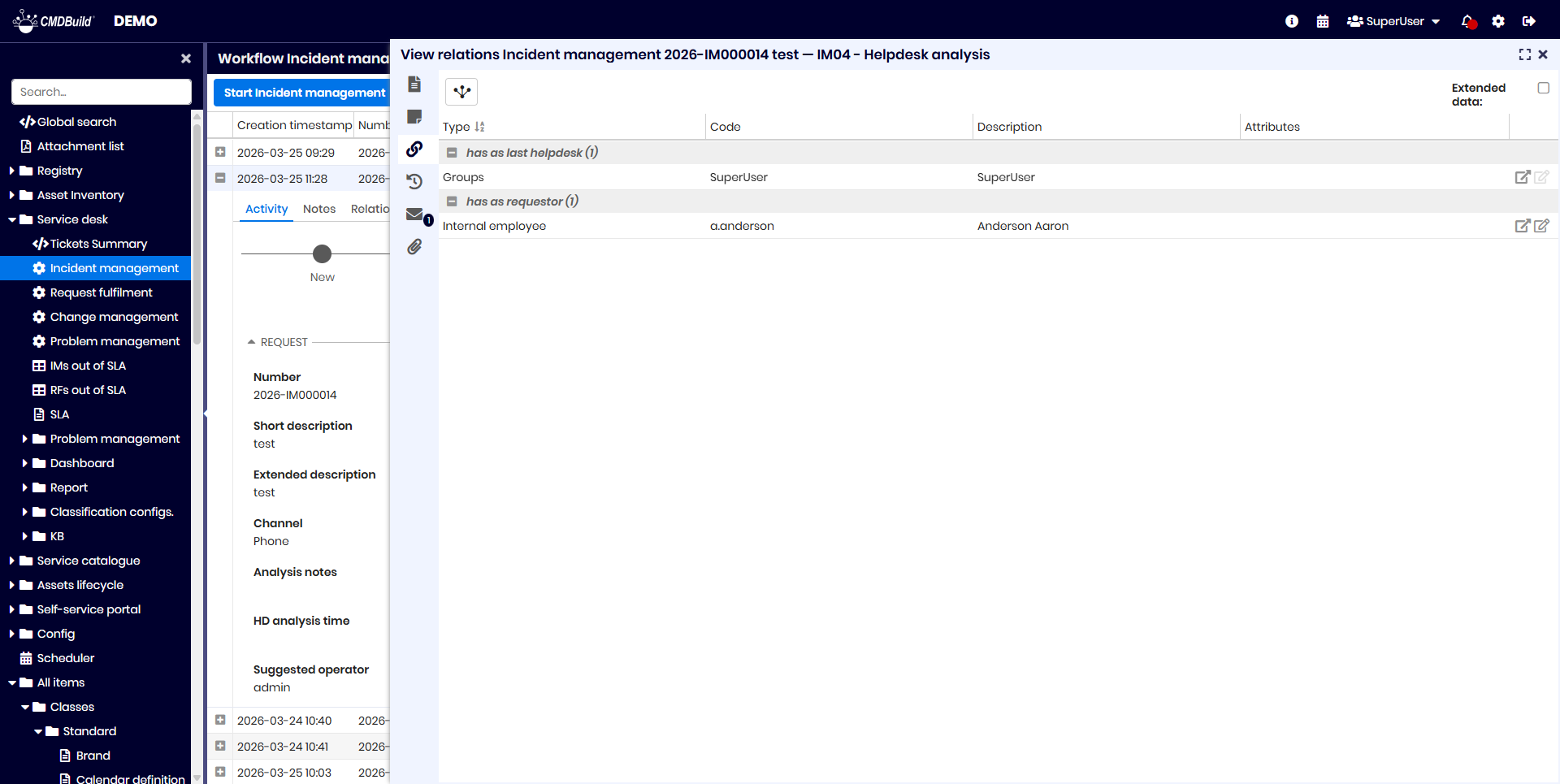The height and width of the screenshot is (784, 1560).
Task: Collapse the 'has as requestor' group
Action: (x=452, y=201)
